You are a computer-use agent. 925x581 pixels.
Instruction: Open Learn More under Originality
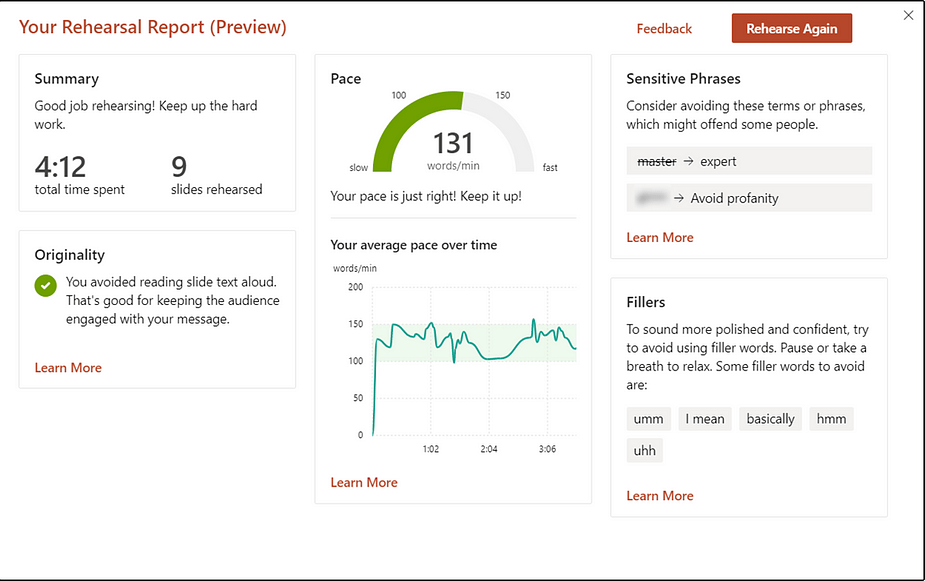tap(68, 368)
